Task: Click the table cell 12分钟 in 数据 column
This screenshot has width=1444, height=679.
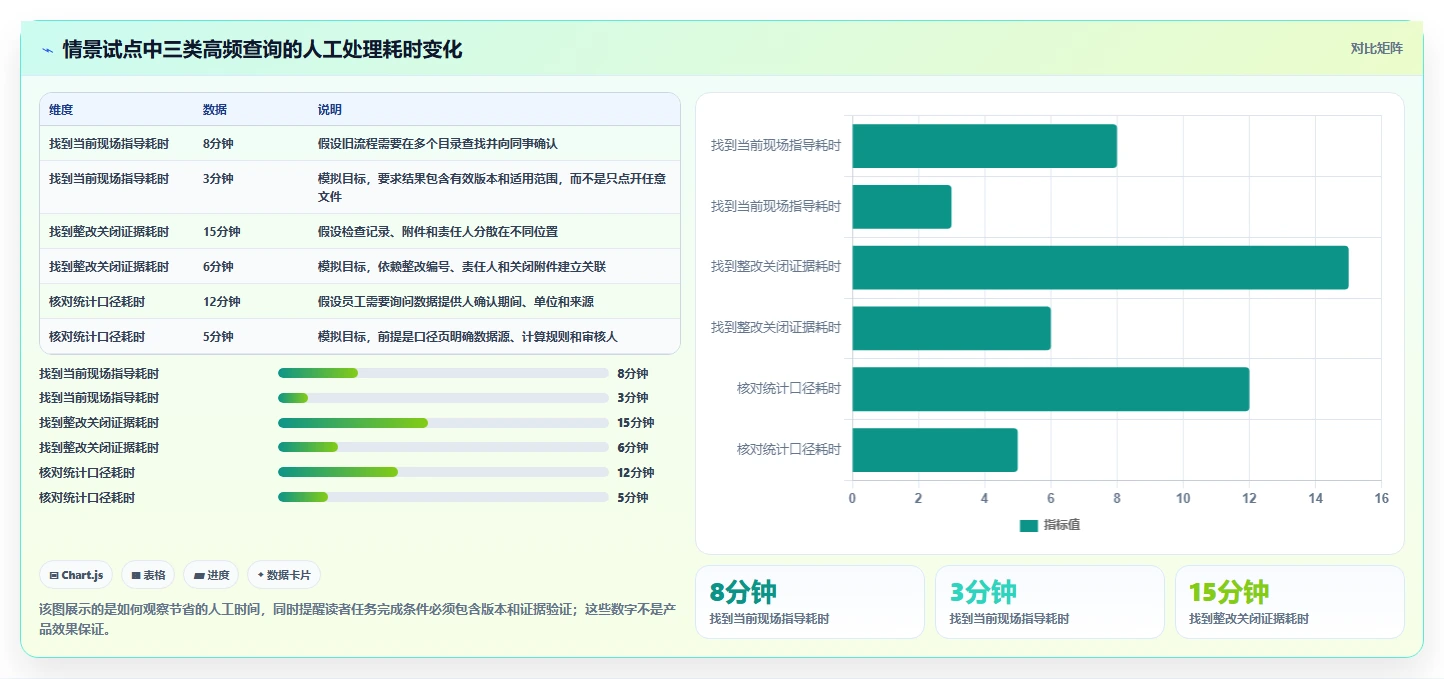Action: (221, 301)
